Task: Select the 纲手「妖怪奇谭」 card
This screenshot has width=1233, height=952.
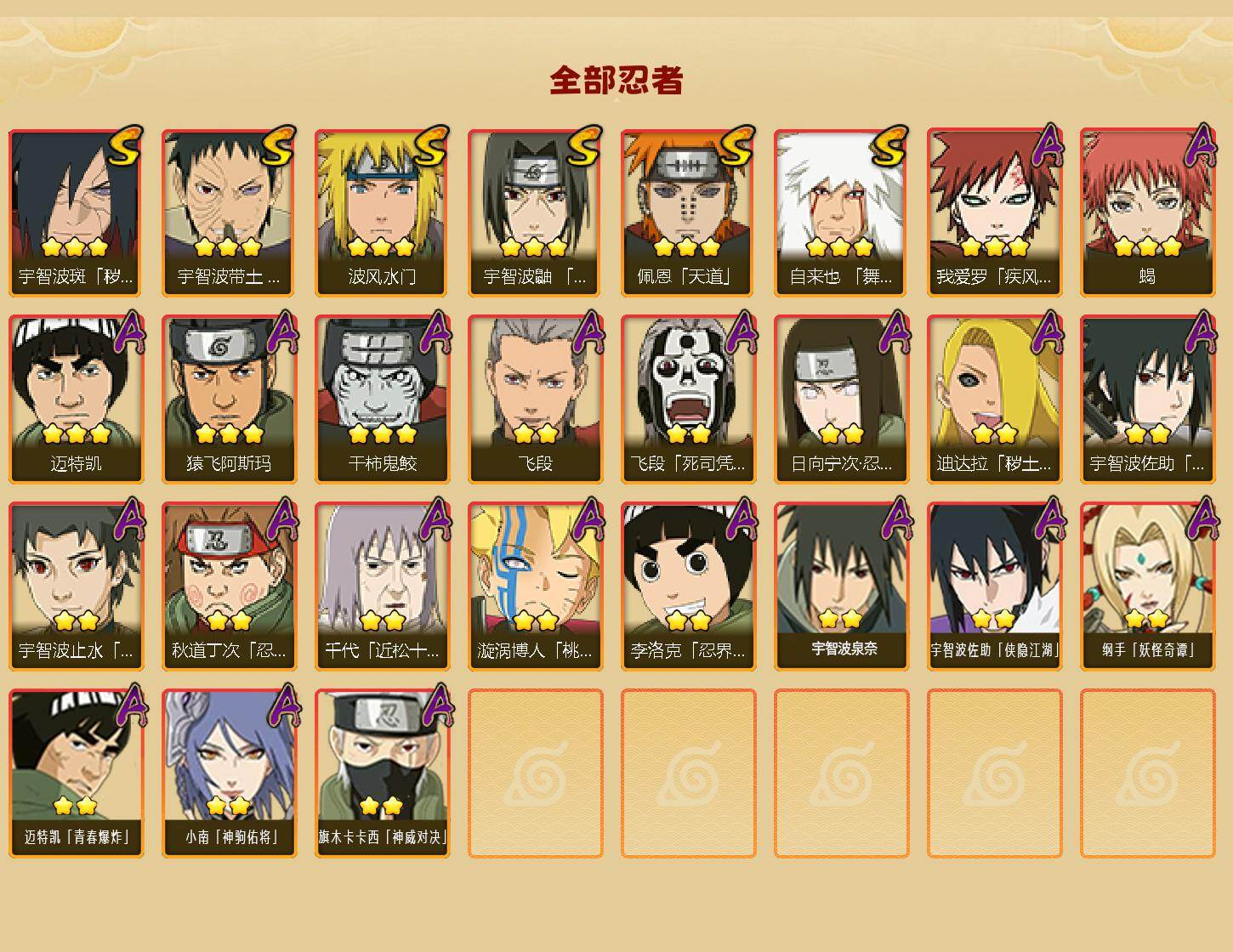Action: click(1147, 586)
